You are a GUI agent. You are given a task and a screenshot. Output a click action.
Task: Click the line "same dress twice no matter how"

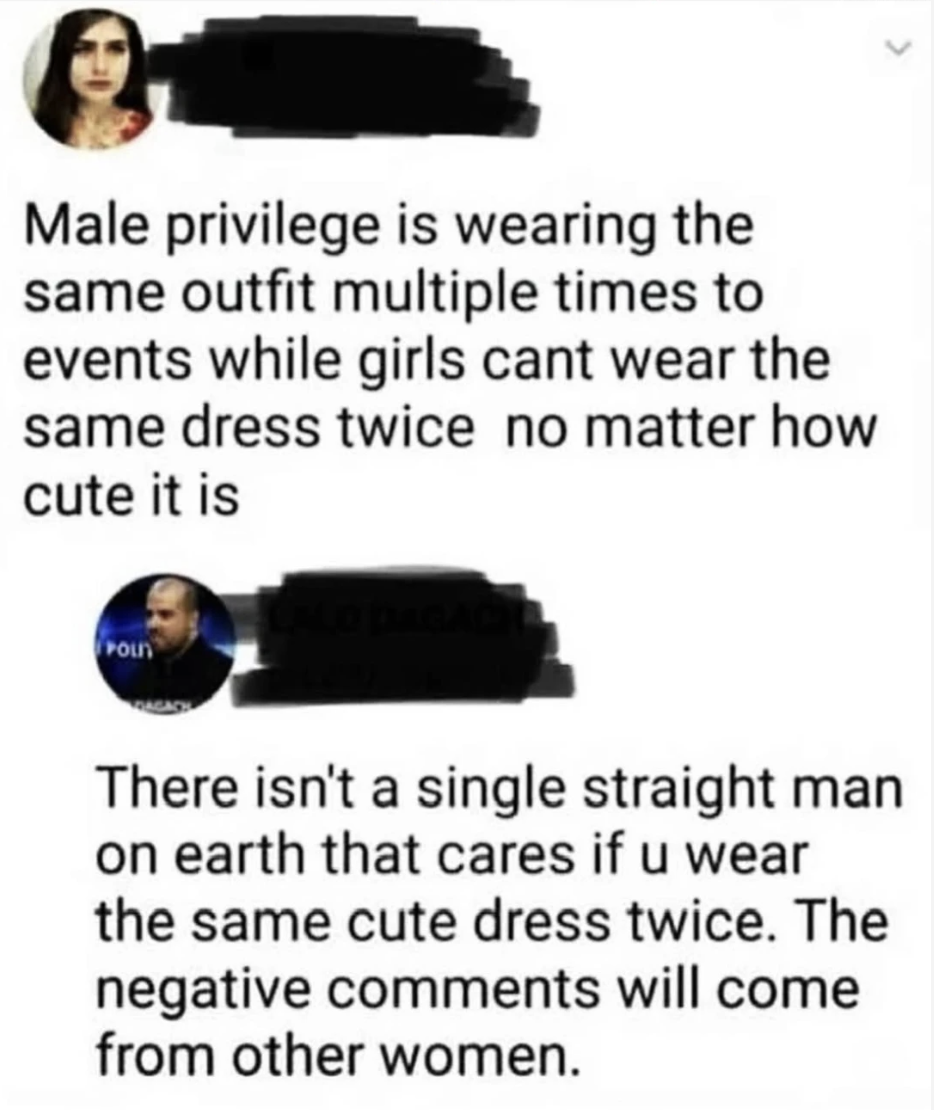tap(450, 430)
